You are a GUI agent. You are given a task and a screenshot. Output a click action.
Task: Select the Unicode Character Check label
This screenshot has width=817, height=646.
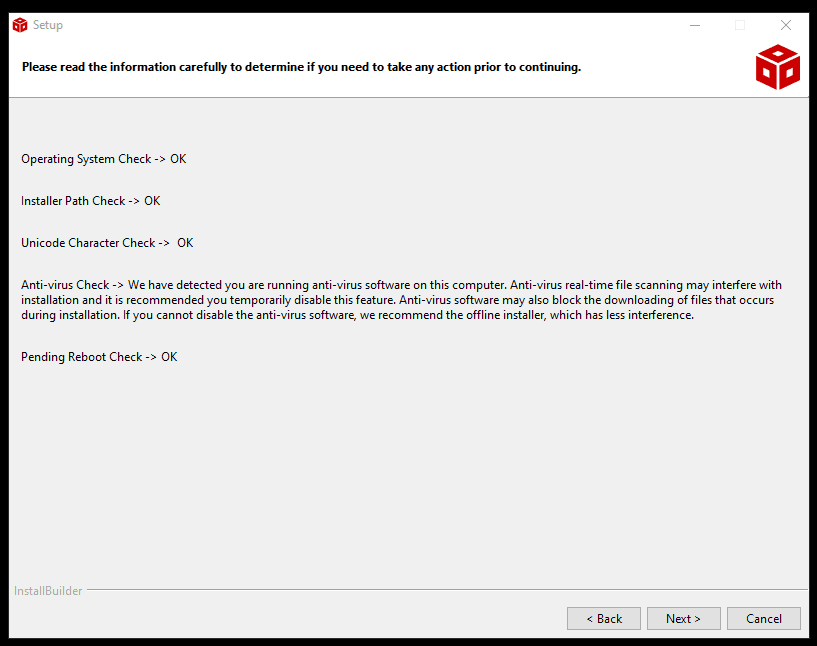click(88, 243)
